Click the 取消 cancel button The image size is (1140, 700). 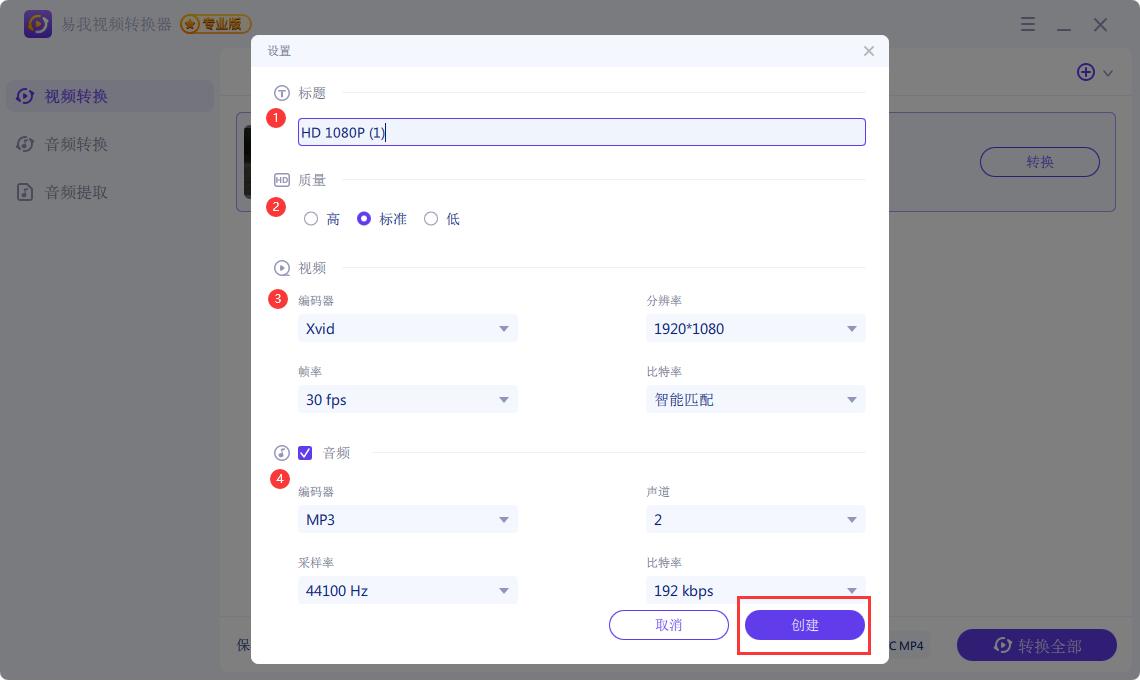point(668,625)
